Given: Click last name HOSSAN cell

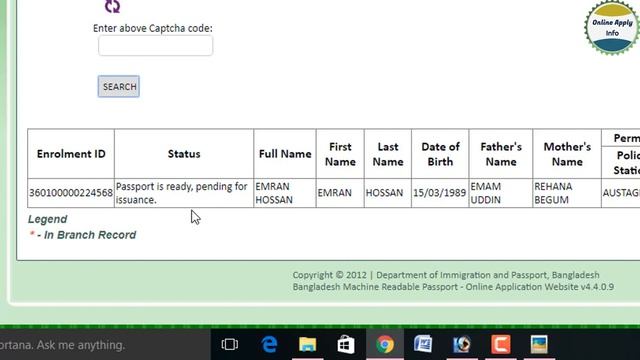Looking at the screenshot, I should click(x=388, y=193).
